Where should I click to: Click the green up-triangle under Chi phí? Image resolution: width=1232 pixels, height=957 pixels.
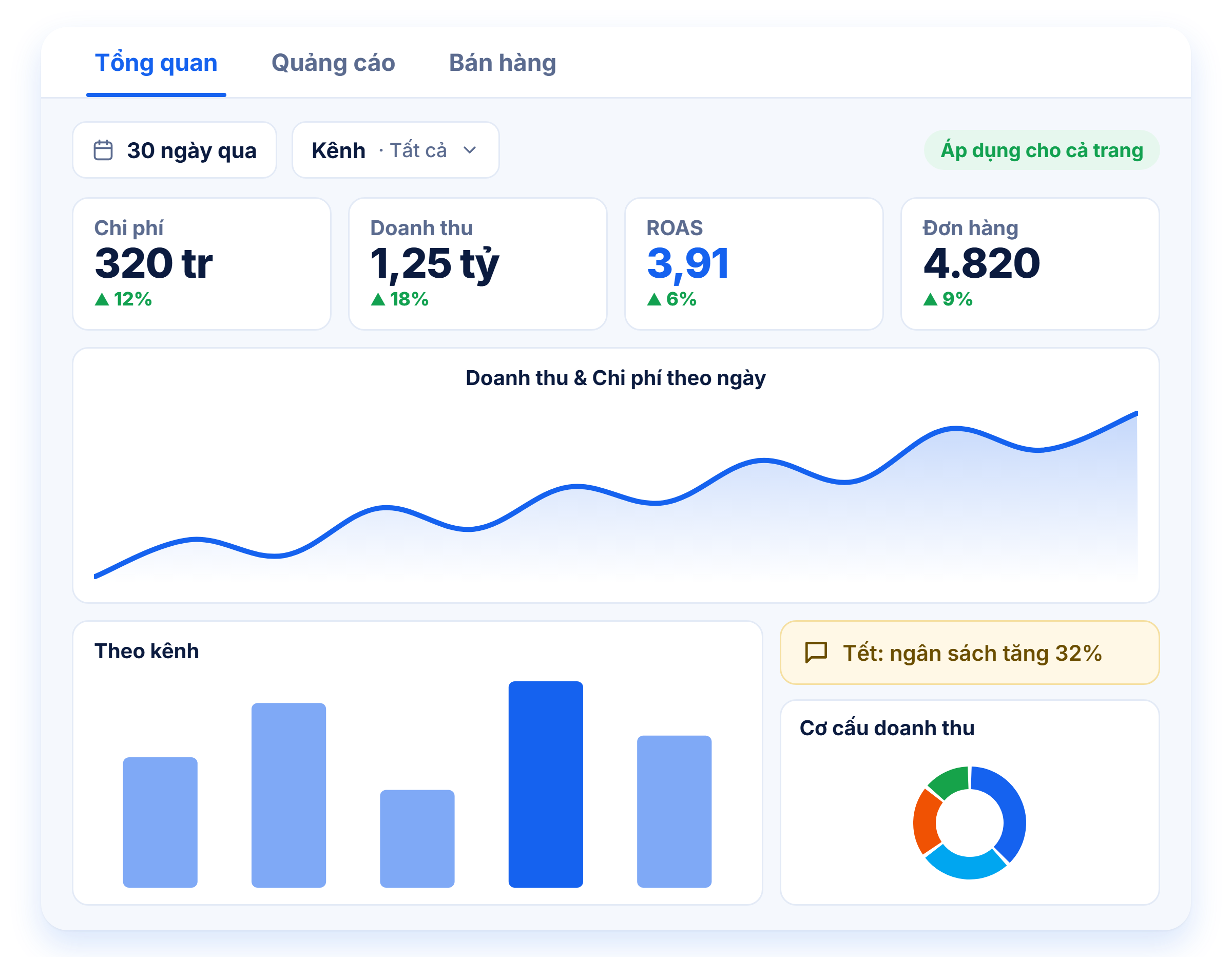coord(102,299)
